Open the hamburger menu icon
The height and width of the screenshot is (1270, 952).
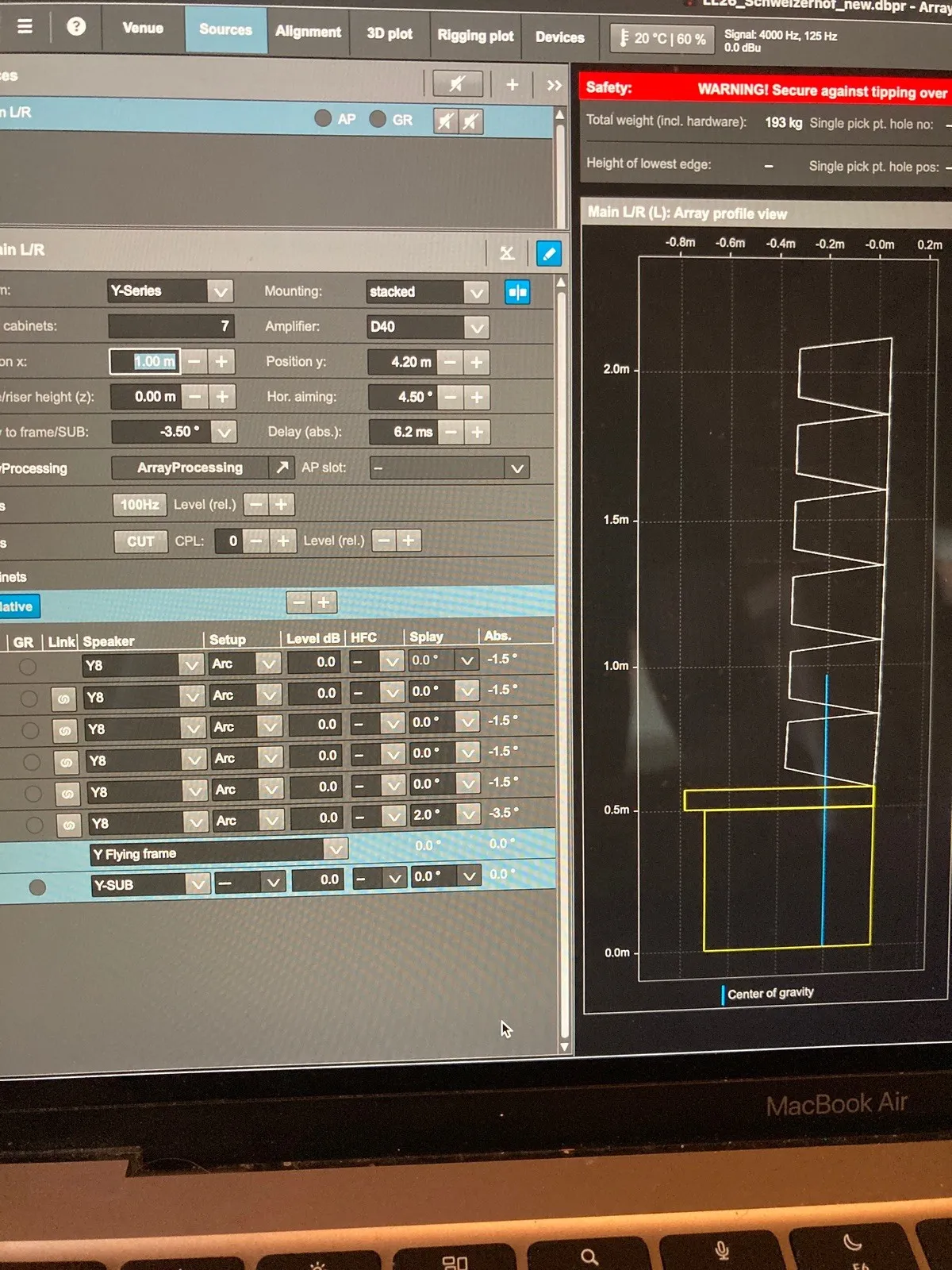click(25, 26)
